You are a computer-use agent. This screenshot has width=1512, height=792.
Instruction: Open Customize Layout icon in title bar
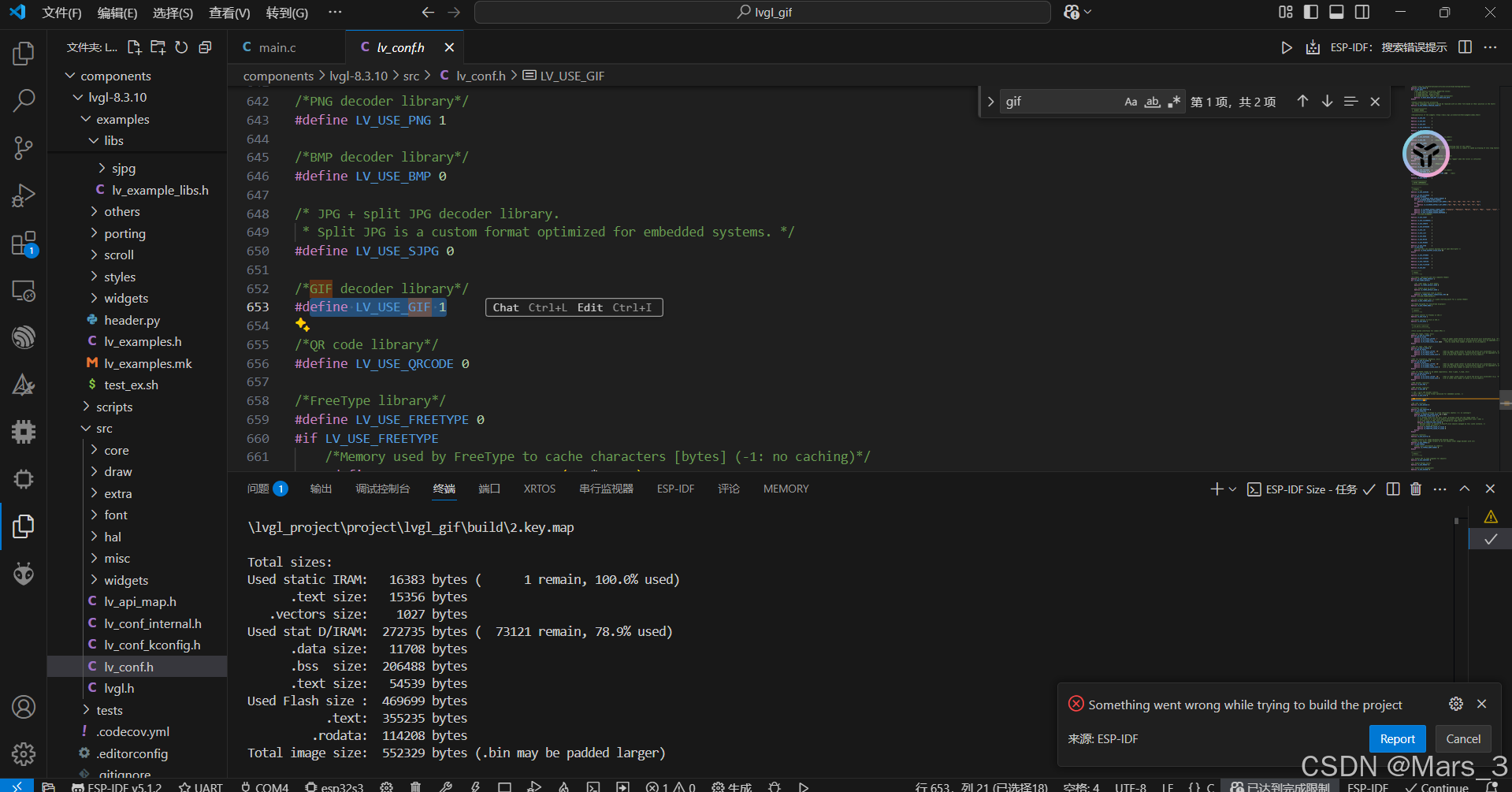tap(1286, 12)
